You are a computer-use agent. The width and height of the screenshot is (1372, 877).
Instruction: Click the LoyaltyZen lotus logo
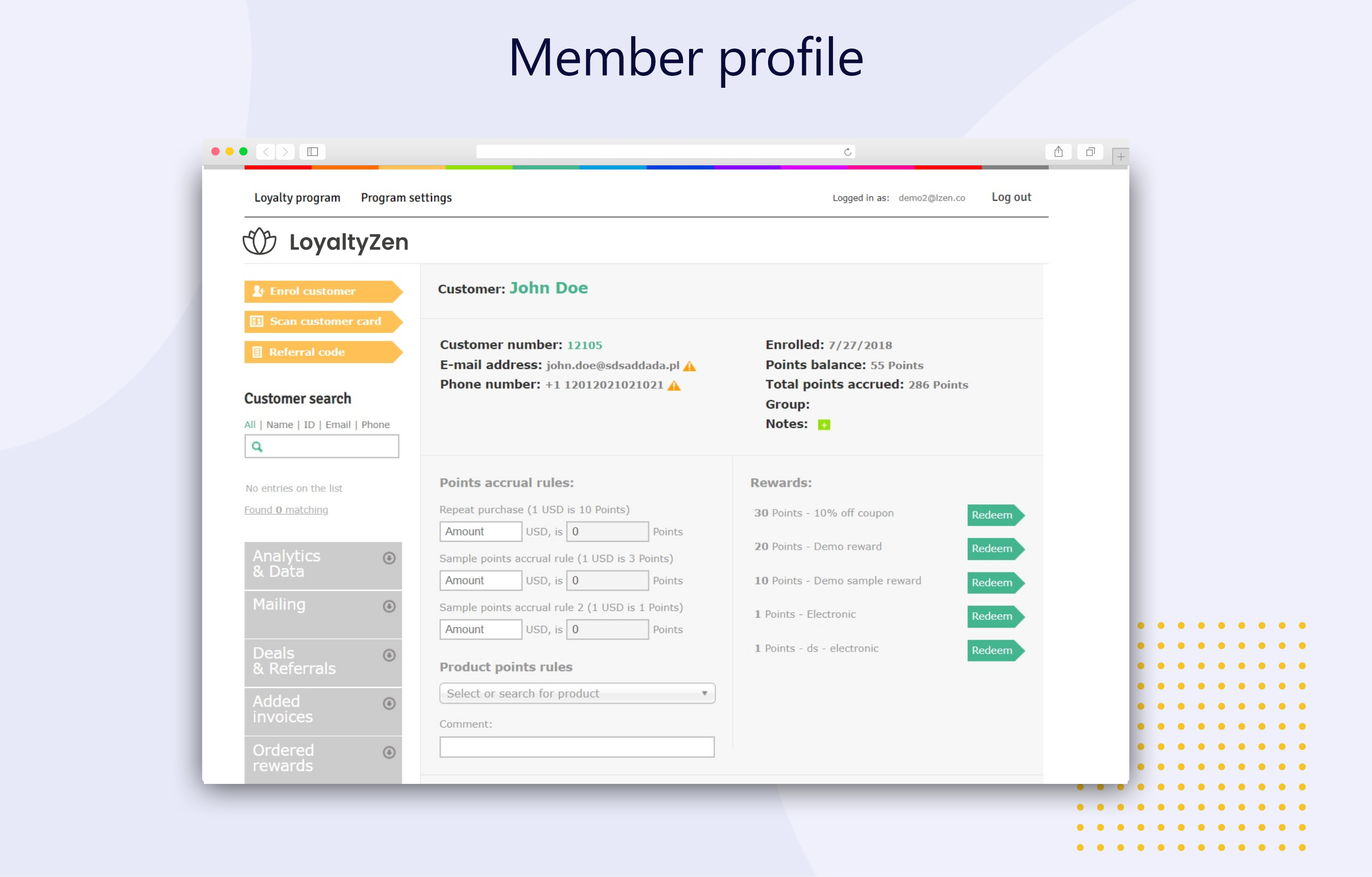tap(259, 242)
